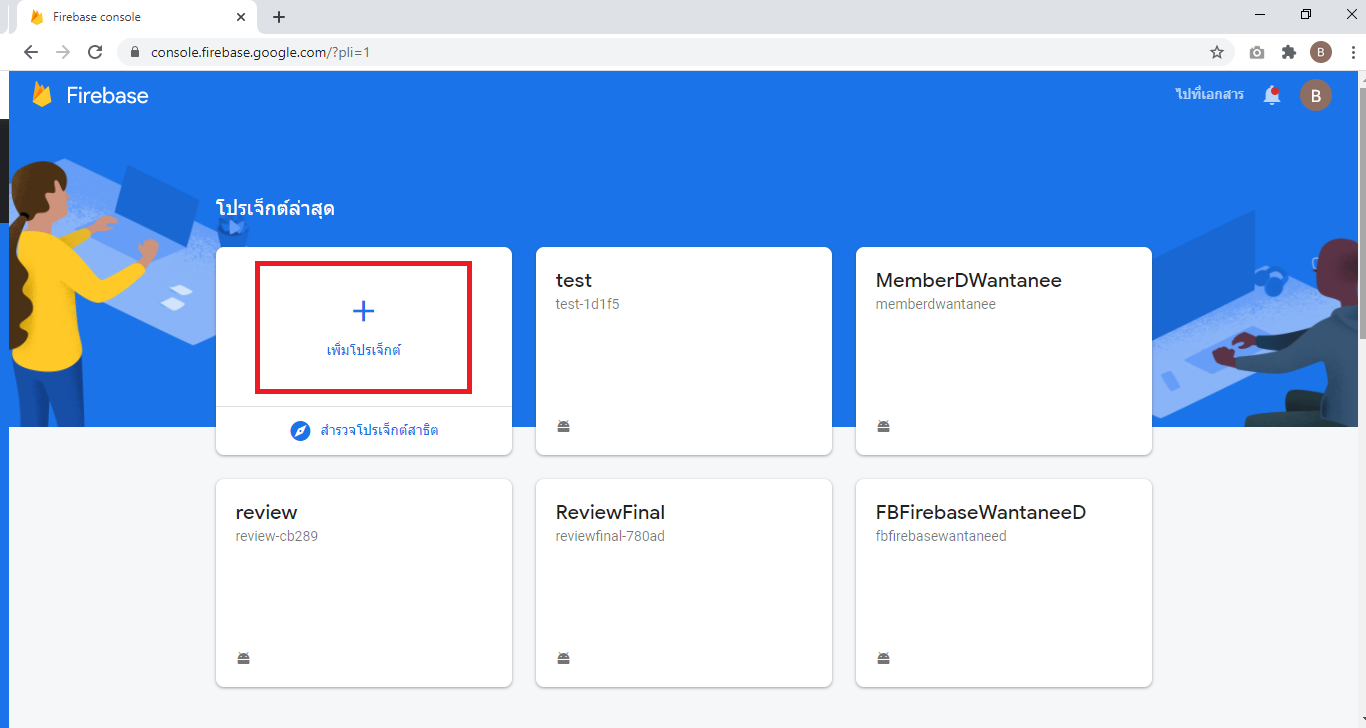Select the Firebase console tab
The image size is (1366, 728).
pyautogui.click(x=137, y=17)
